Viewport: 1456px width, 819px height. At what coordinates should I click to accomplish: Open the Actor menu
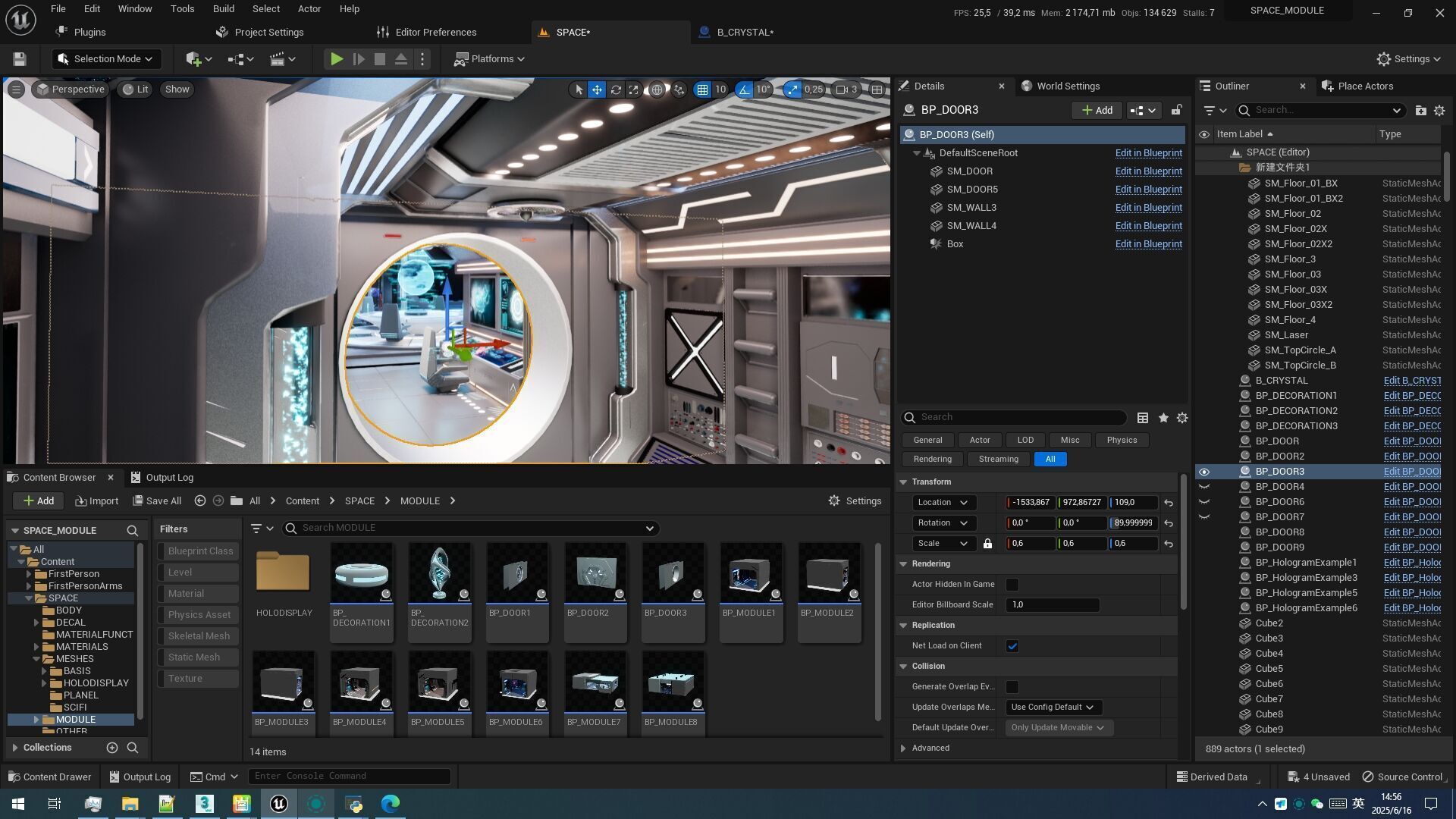pos(309,9)
